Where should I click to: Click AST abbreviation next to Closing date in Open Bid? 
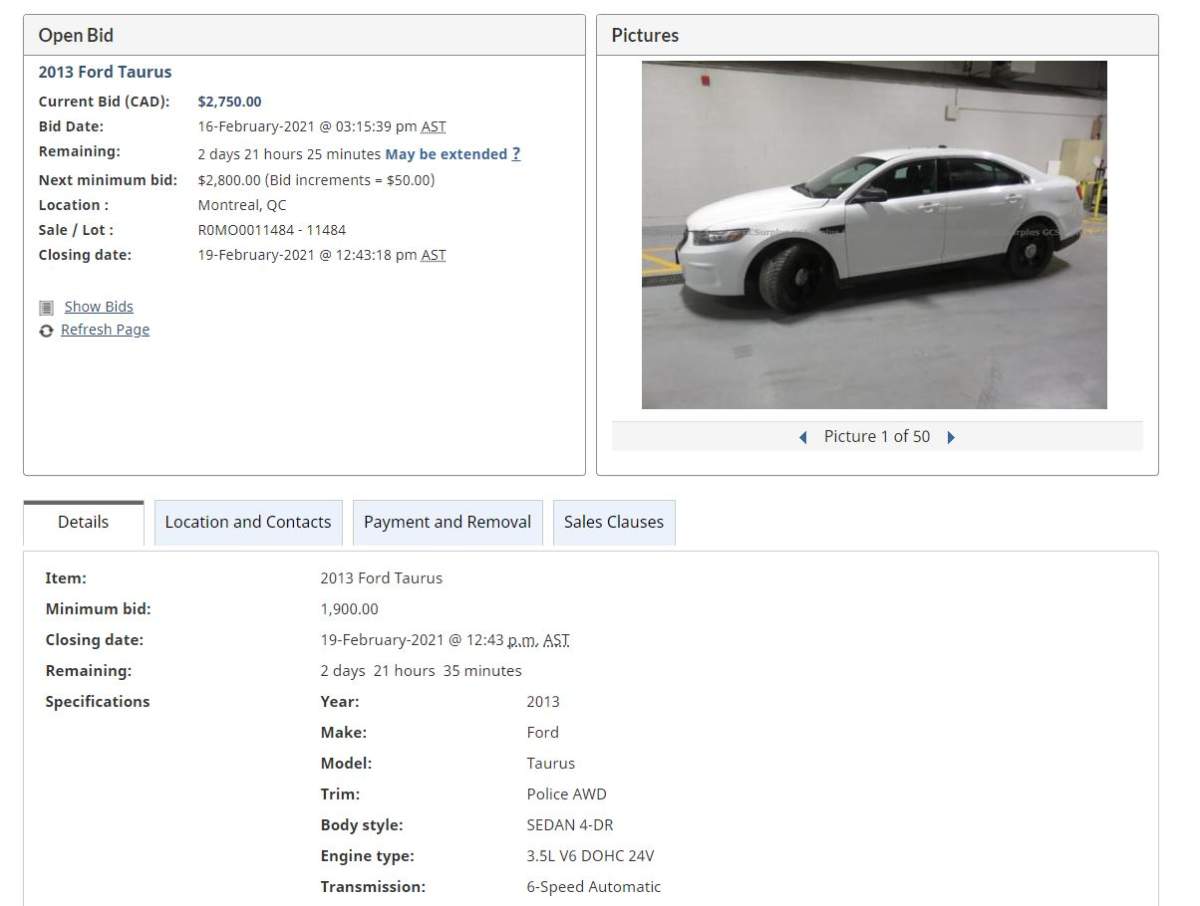coord(433,255)
